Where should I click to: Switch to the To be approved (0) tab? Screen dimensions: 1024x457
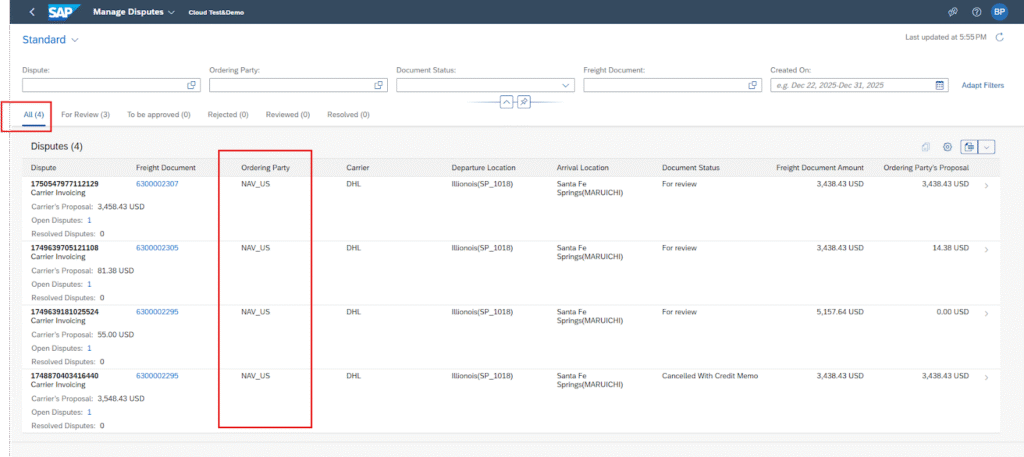[159, 114]
